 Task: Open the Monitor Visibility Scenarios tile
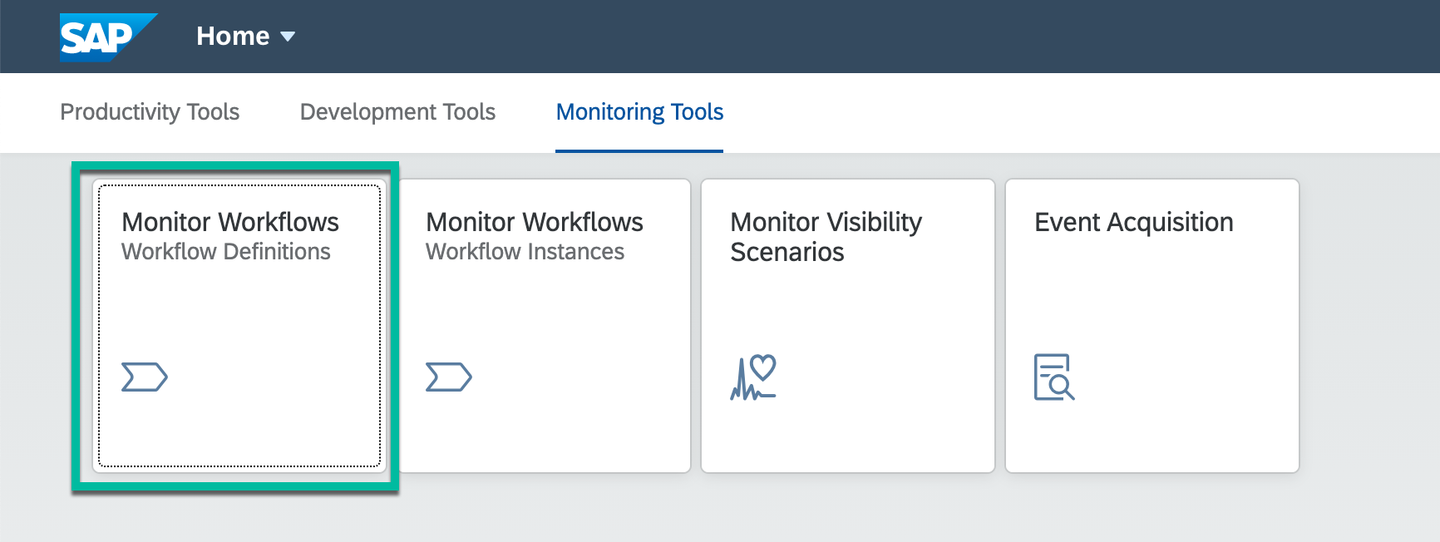[848, 326]
